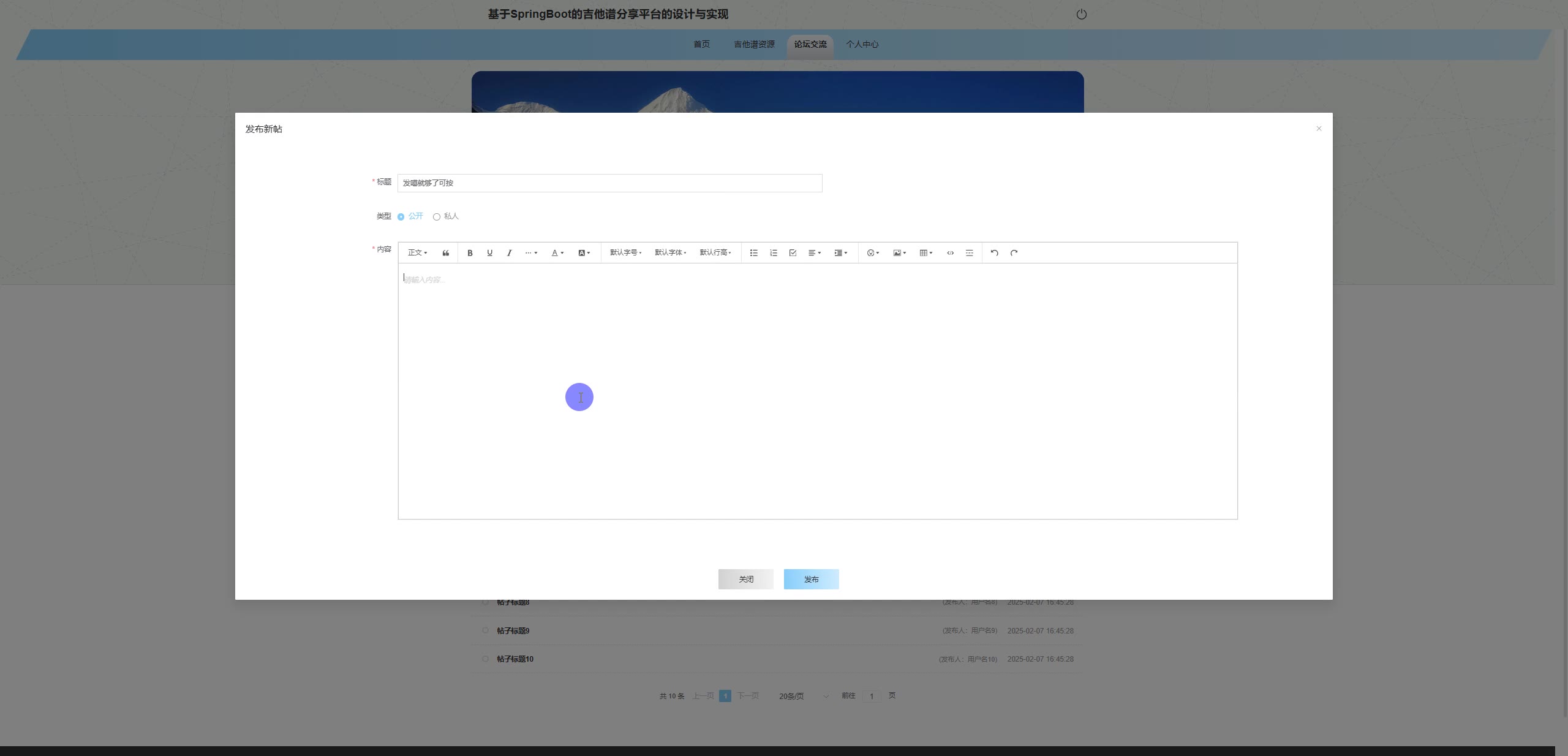1568x756 pixels.
Task: Click the 发布 publish button
Action: click(811, 579)
